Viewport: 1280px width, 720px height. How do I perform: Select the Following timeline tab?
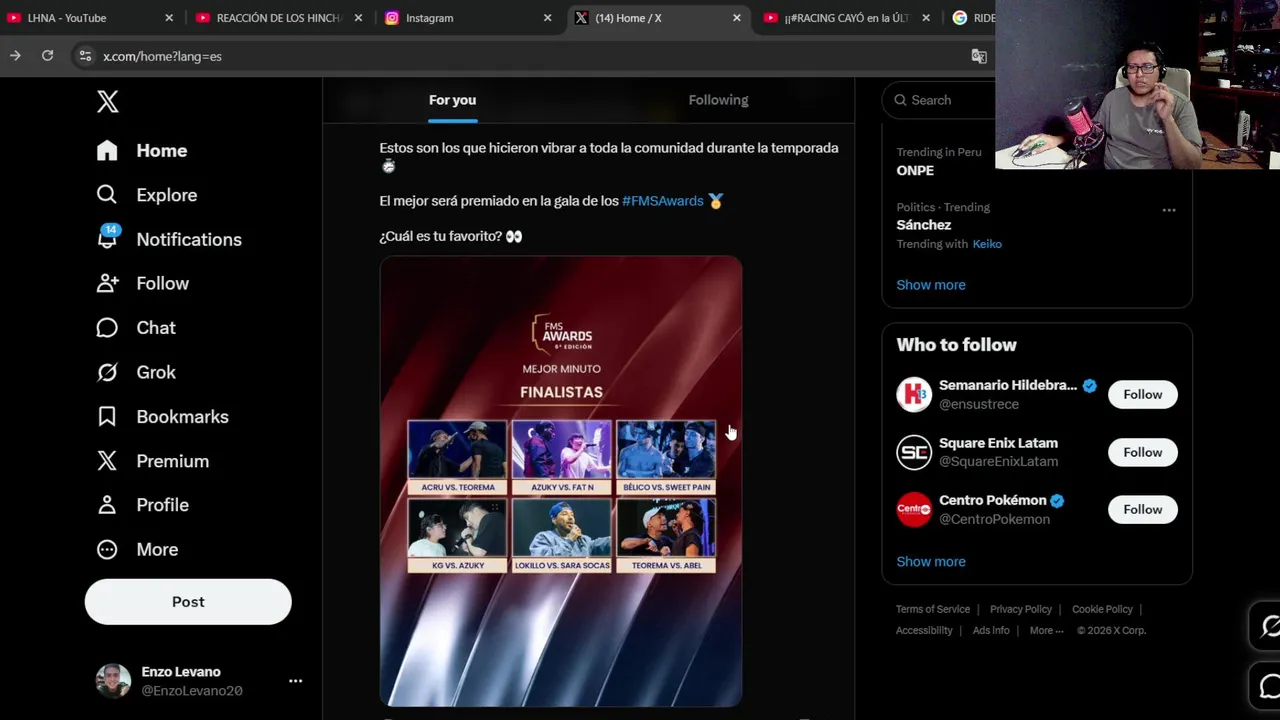pyautogui.click(x=718, y=100)
